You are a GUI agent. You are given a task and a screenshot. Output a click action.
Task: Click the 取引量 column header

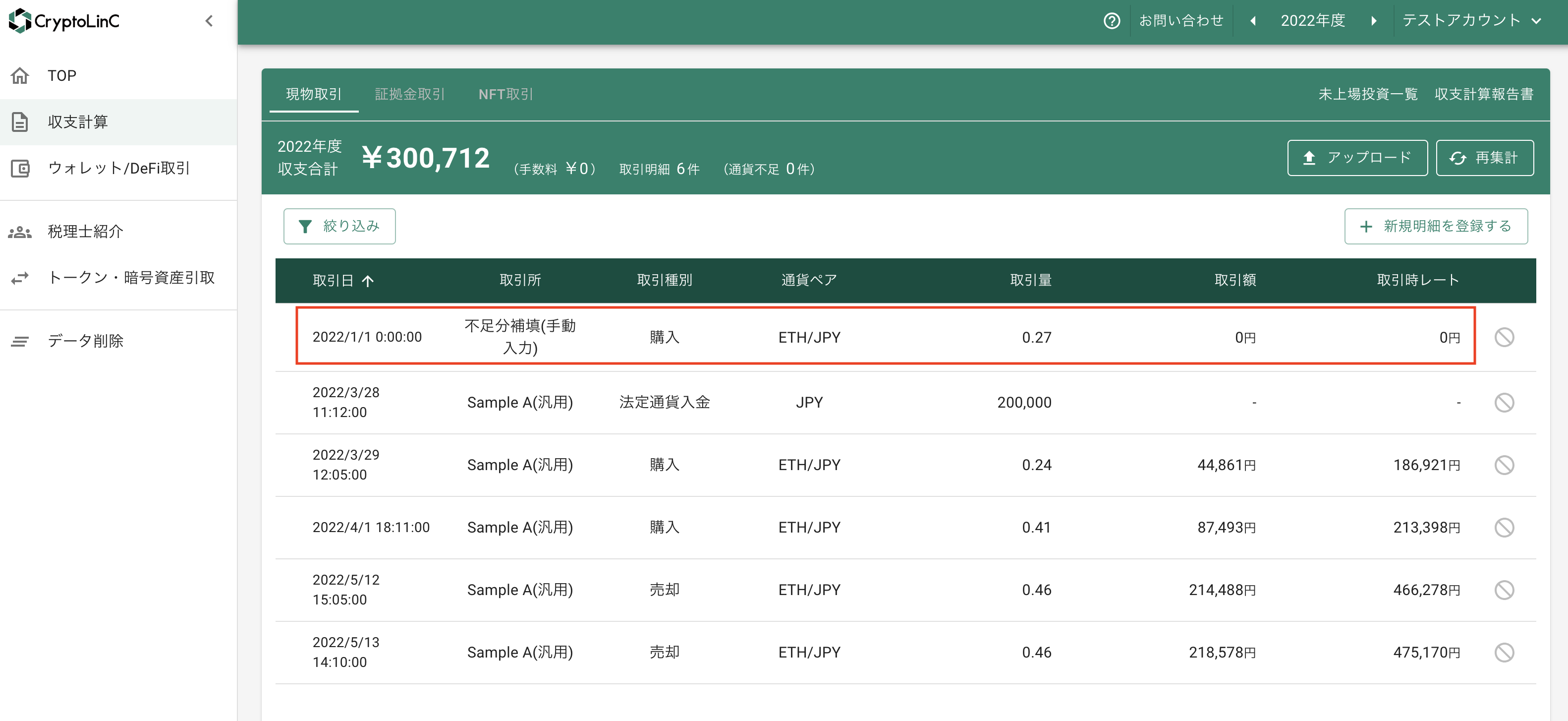point(1030,280)
